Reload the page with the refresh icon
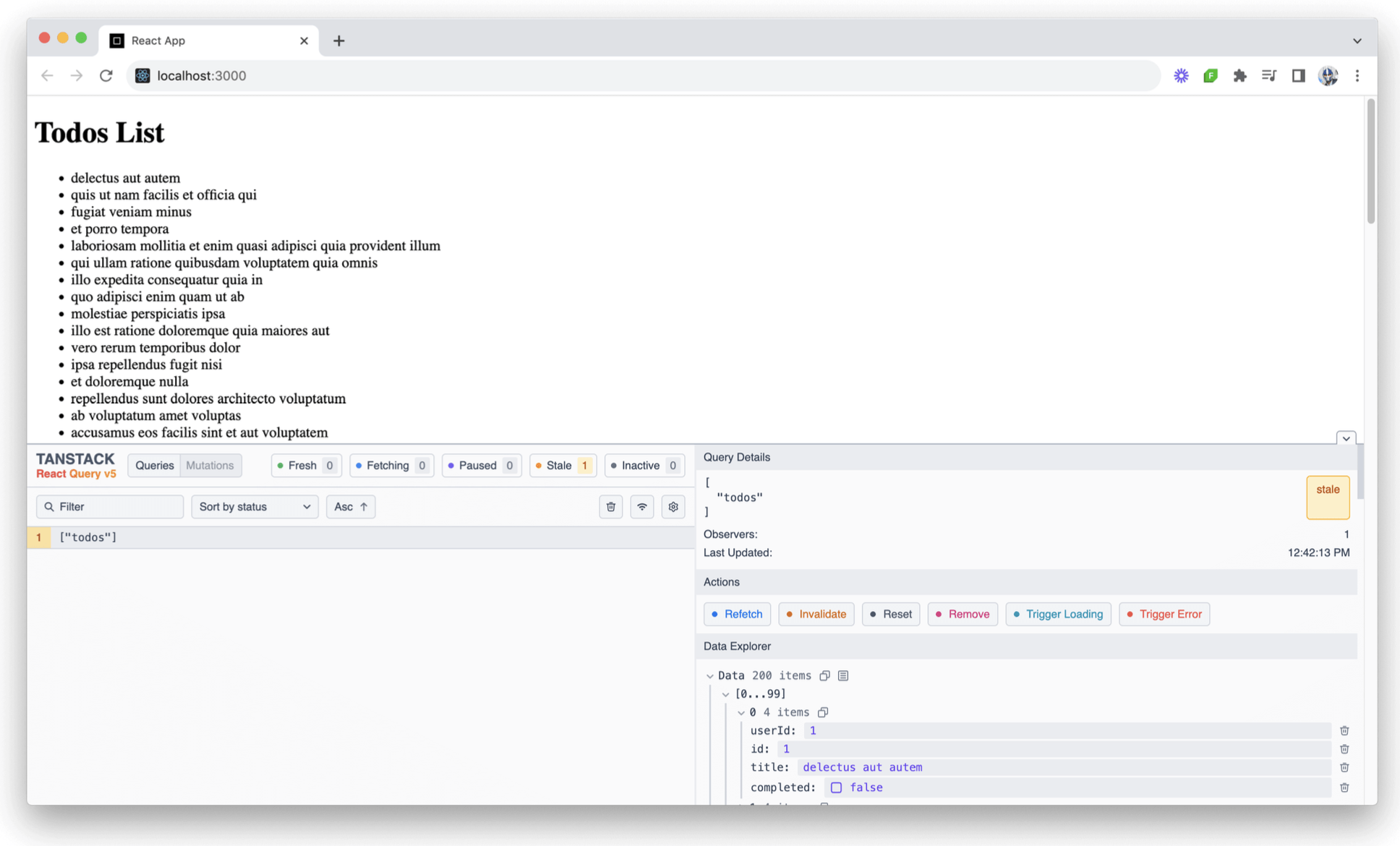This screenshot has height=846, width=1400. pos(106,76)
